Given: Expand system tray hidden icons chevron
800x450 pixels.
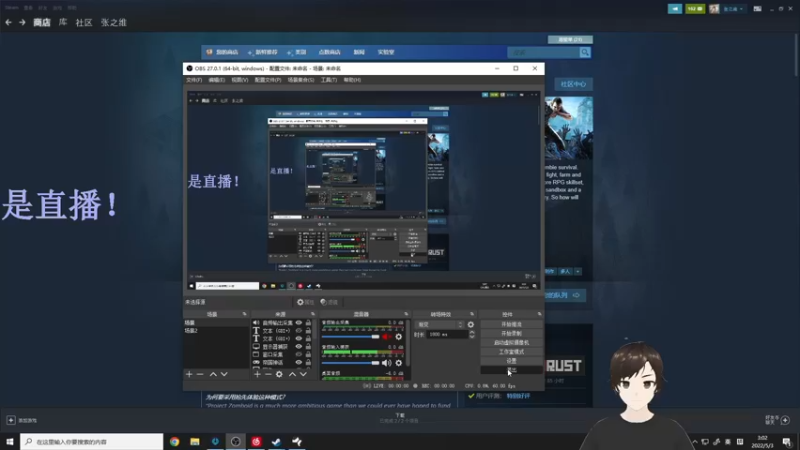Looking at the screenshot, I should coord(694,442).
